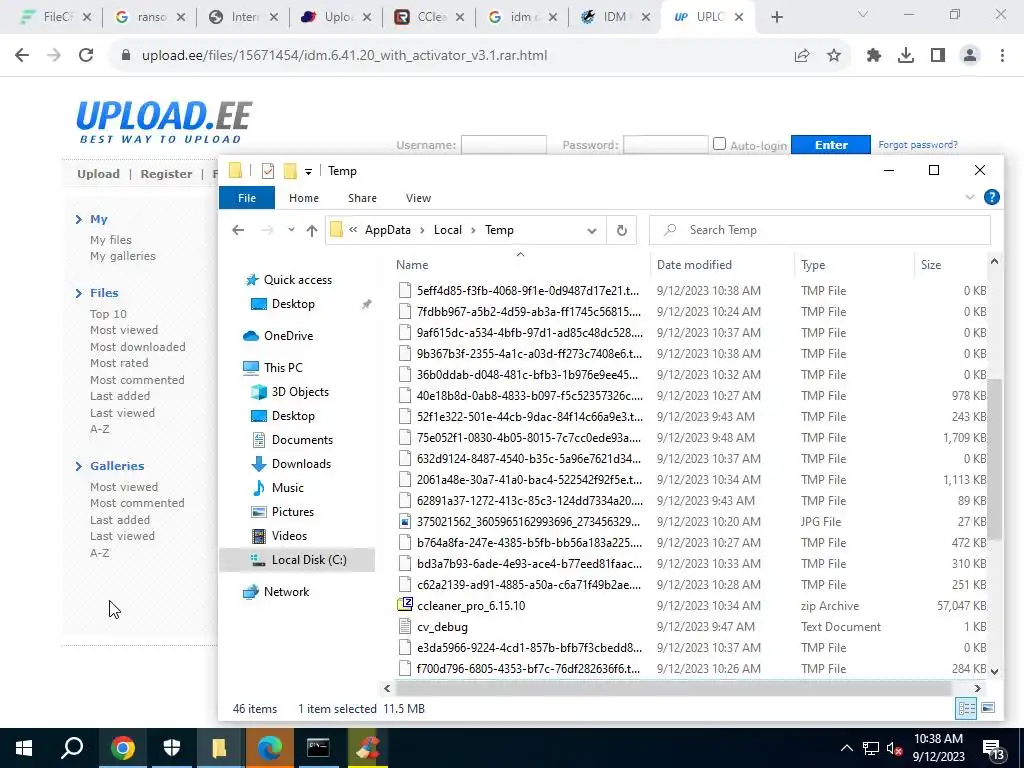Click the Search Temp field
The image size is (1024, 768).
(x=820, y=230)
